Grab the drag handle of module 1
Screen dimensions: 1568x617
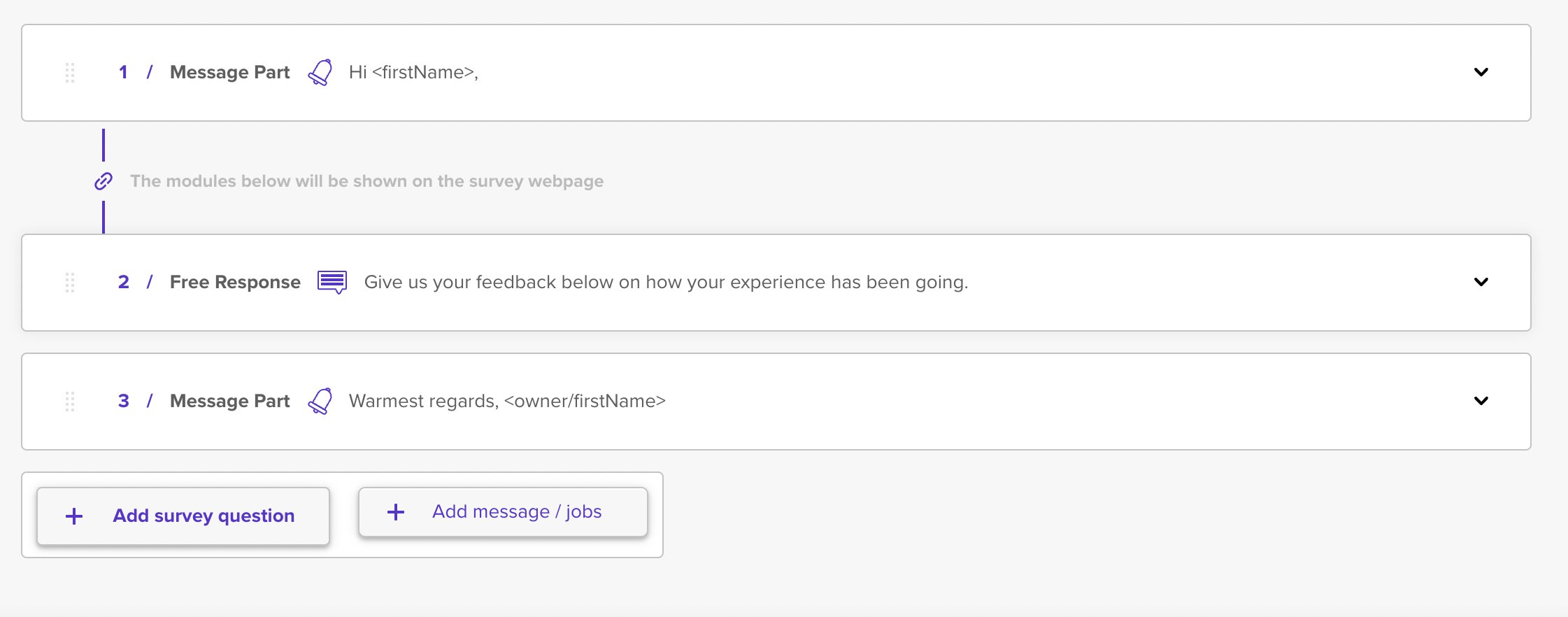coord(70,73)
